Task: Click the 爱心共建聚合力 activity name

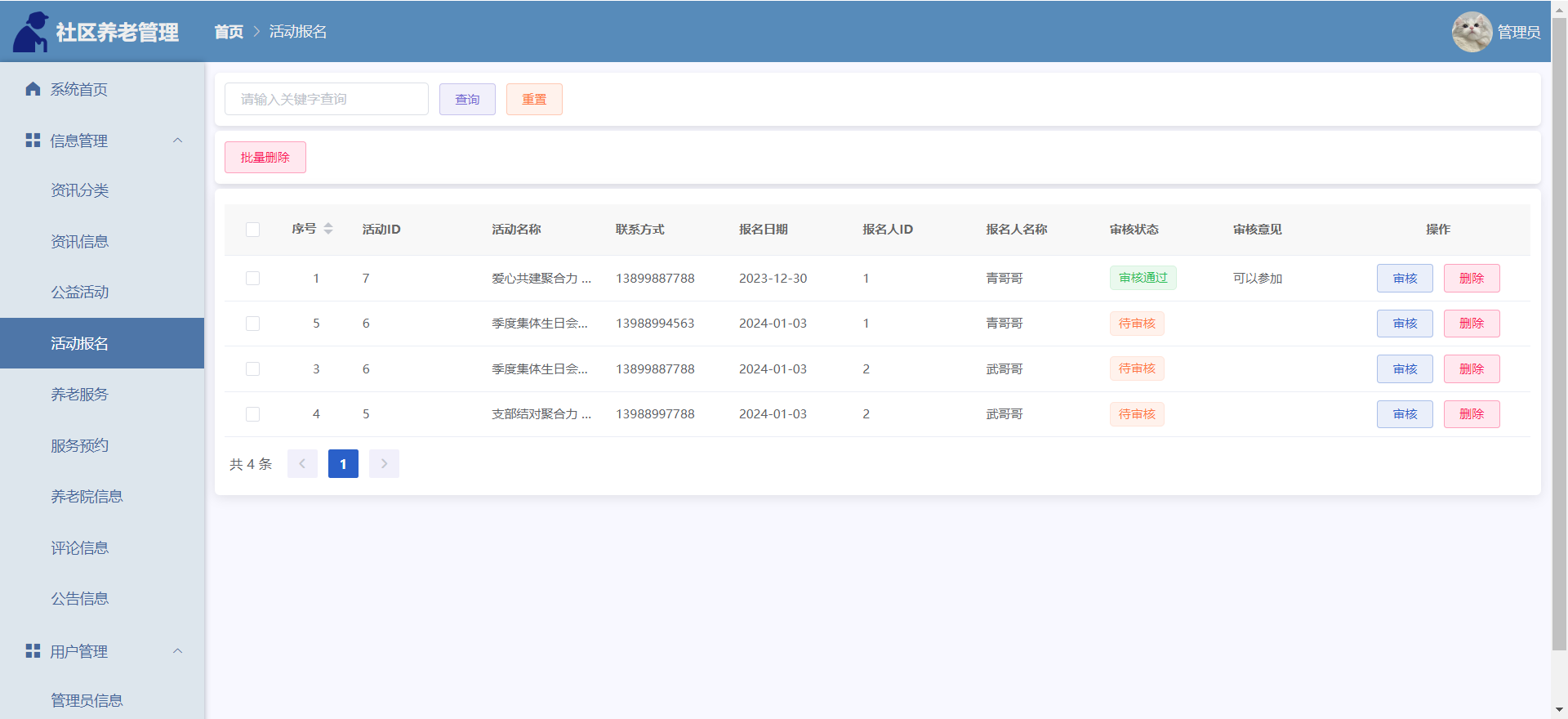Action: [541, 279]
